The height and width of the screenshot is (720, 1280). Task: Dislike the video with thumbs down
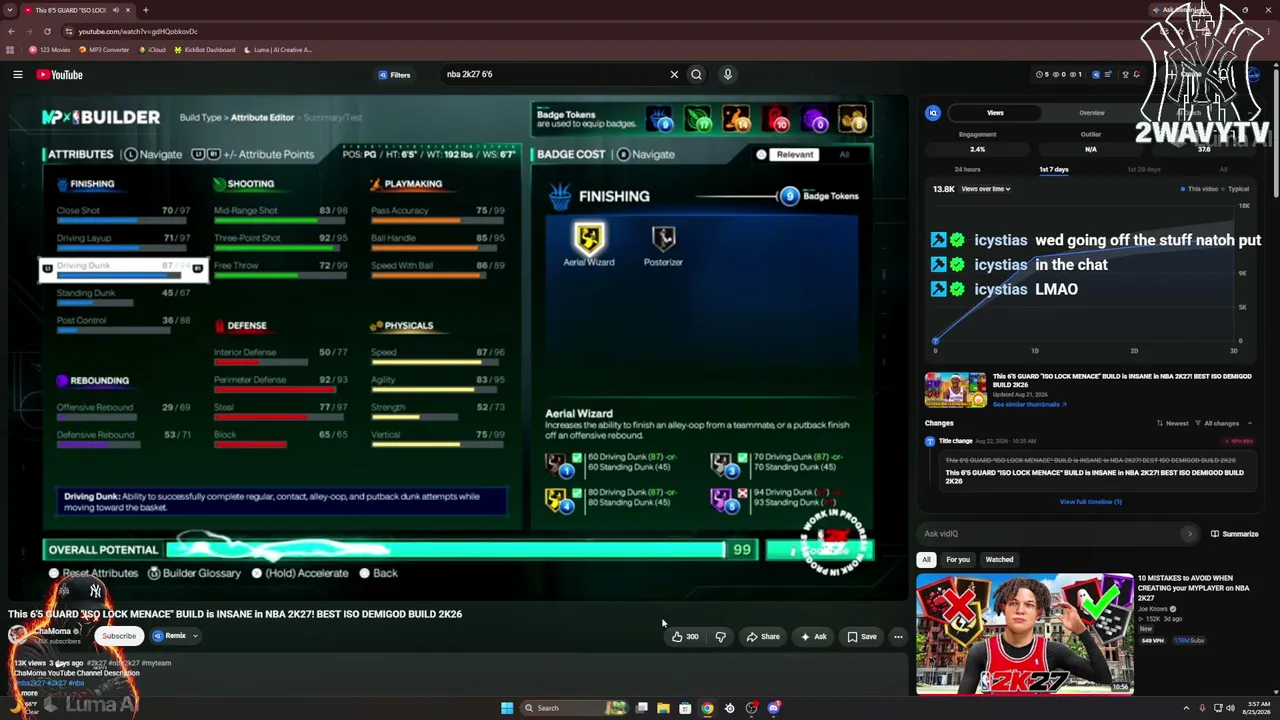point(720,636)
